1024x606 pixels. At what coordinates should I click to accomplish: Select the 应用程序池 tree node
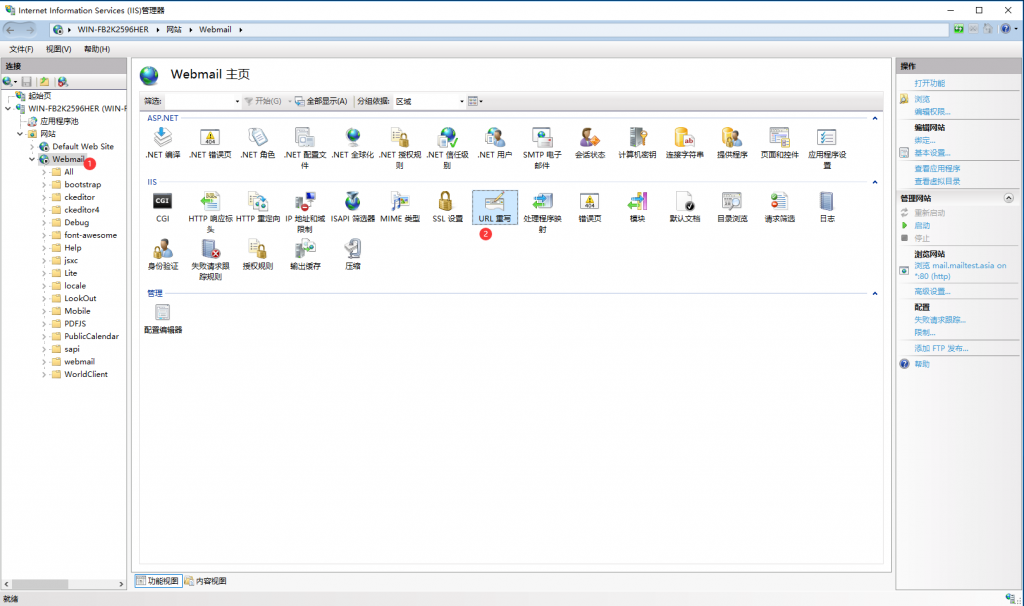(x=59, y=121)
